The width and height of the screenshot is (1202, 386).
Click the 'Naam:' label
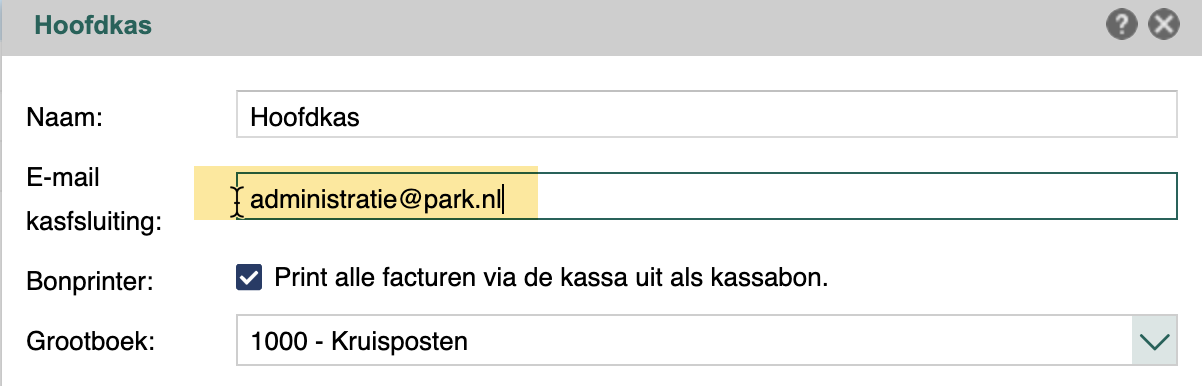(x=66, y=117)
